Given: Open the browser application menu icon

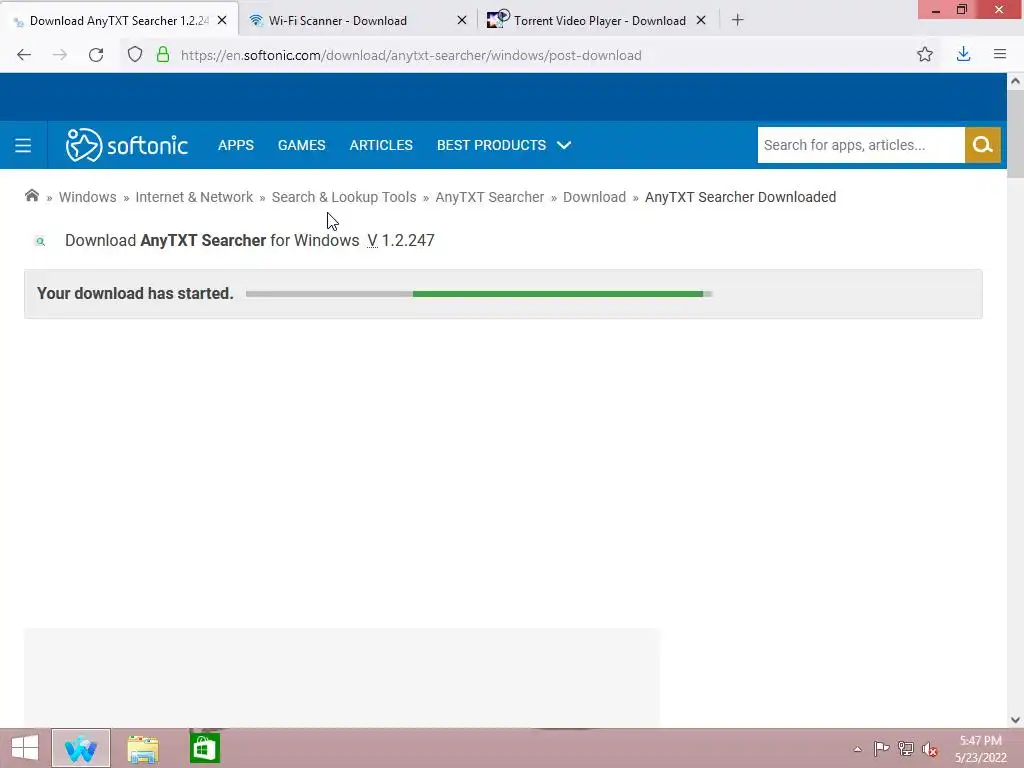Looking at the screenshot, I should coord(1000,54).
